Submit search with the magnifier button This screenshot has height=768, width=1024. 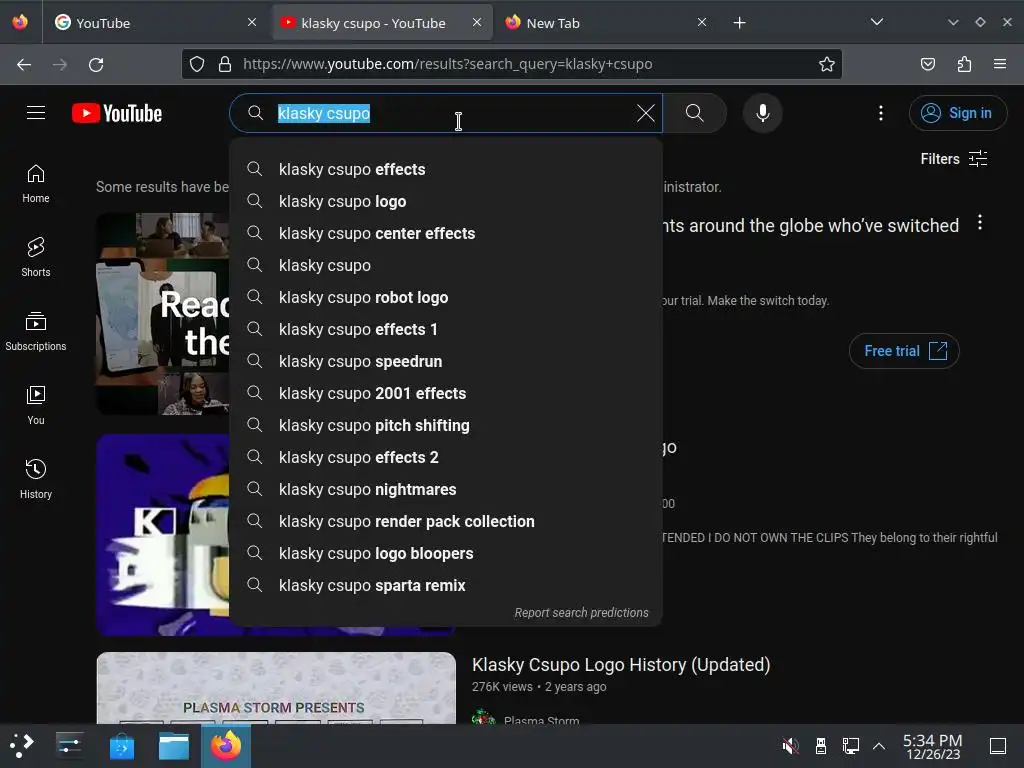coord(694,113)
